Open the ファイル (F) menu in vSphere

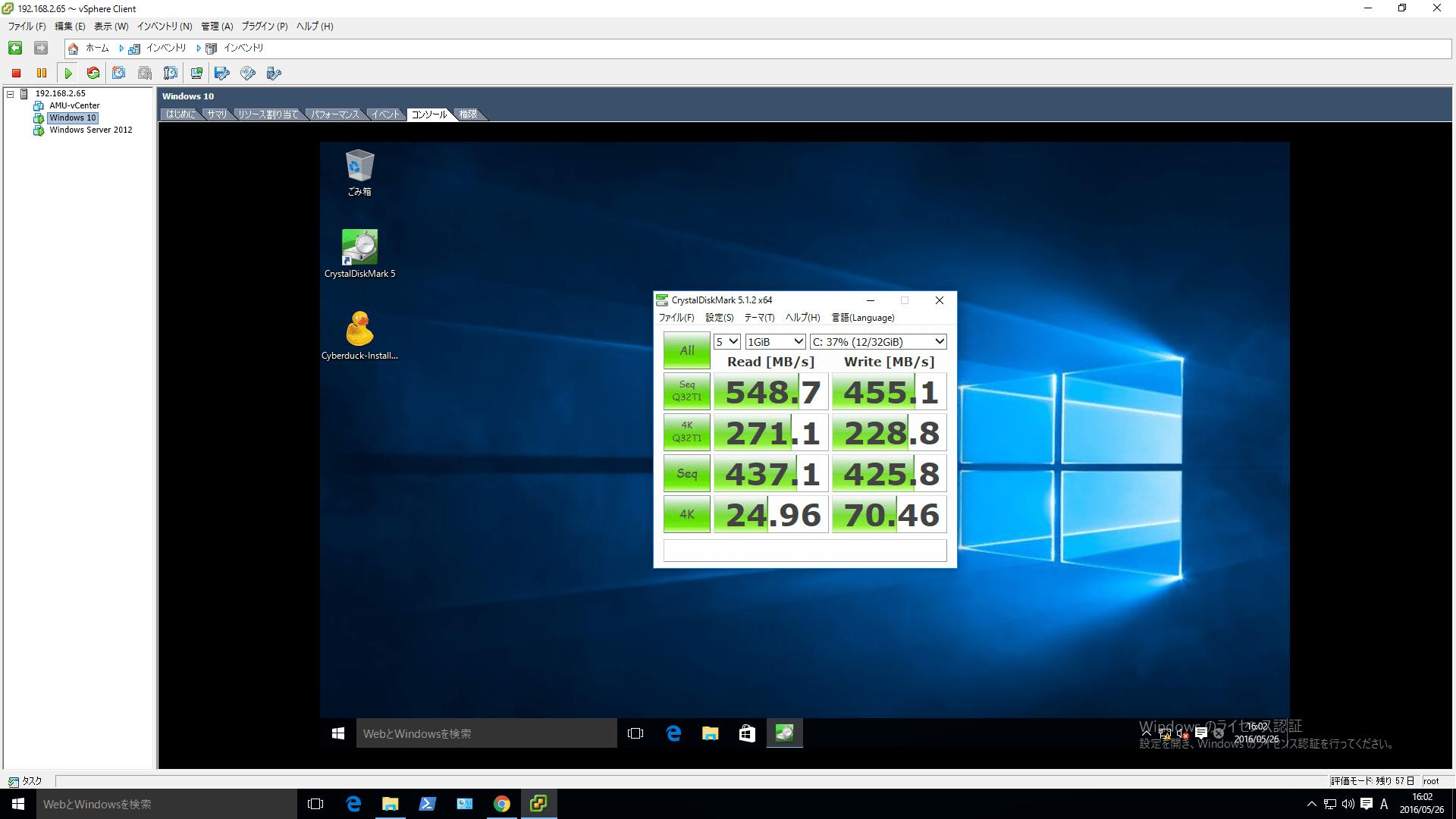[x=27, y=27]
